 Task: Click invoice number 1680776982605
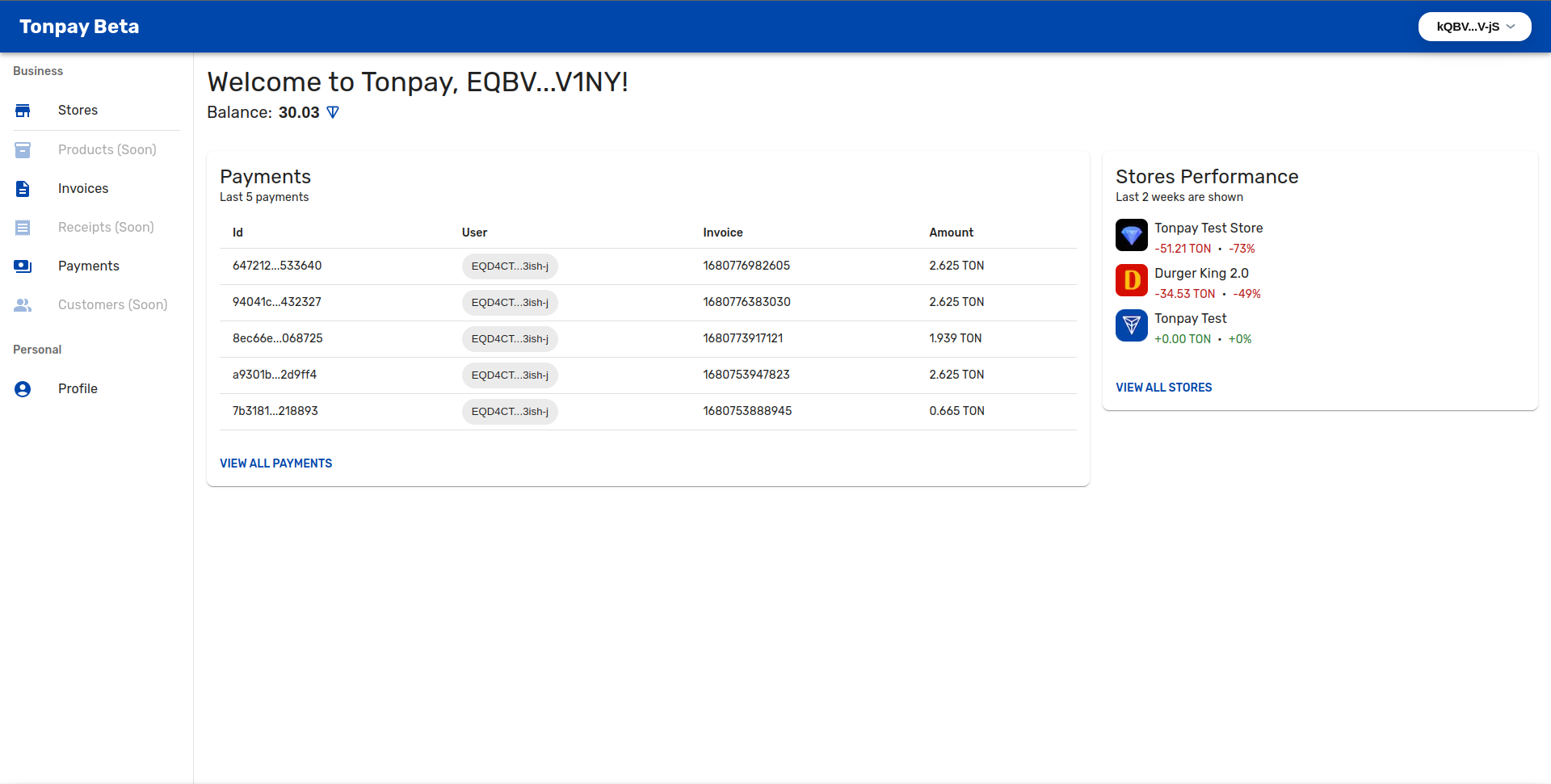pyautogui.click(x=746, y=266)
